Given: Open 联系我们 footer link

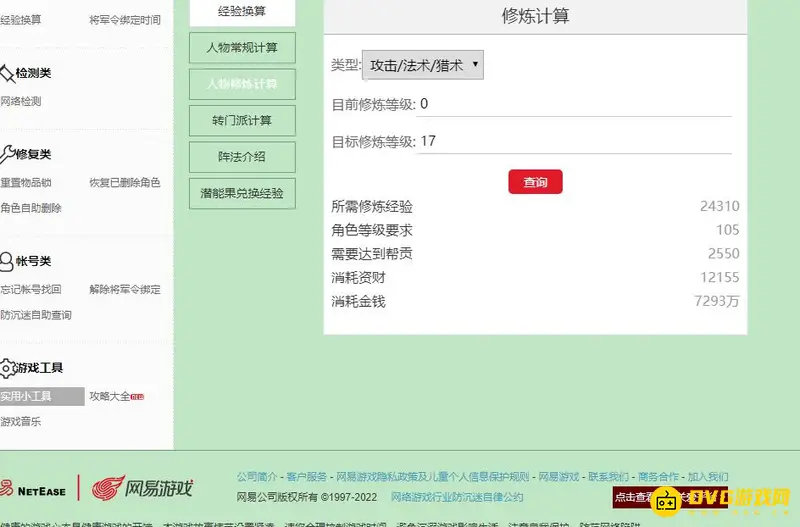Looking at the screenshot, I should (608, 477).
